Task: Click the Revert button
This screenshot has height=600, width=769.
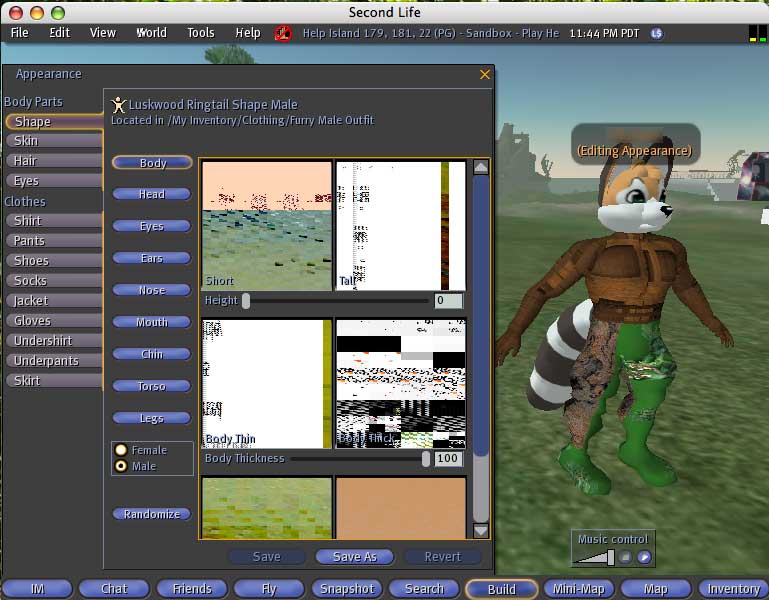Action: (443, 556)
